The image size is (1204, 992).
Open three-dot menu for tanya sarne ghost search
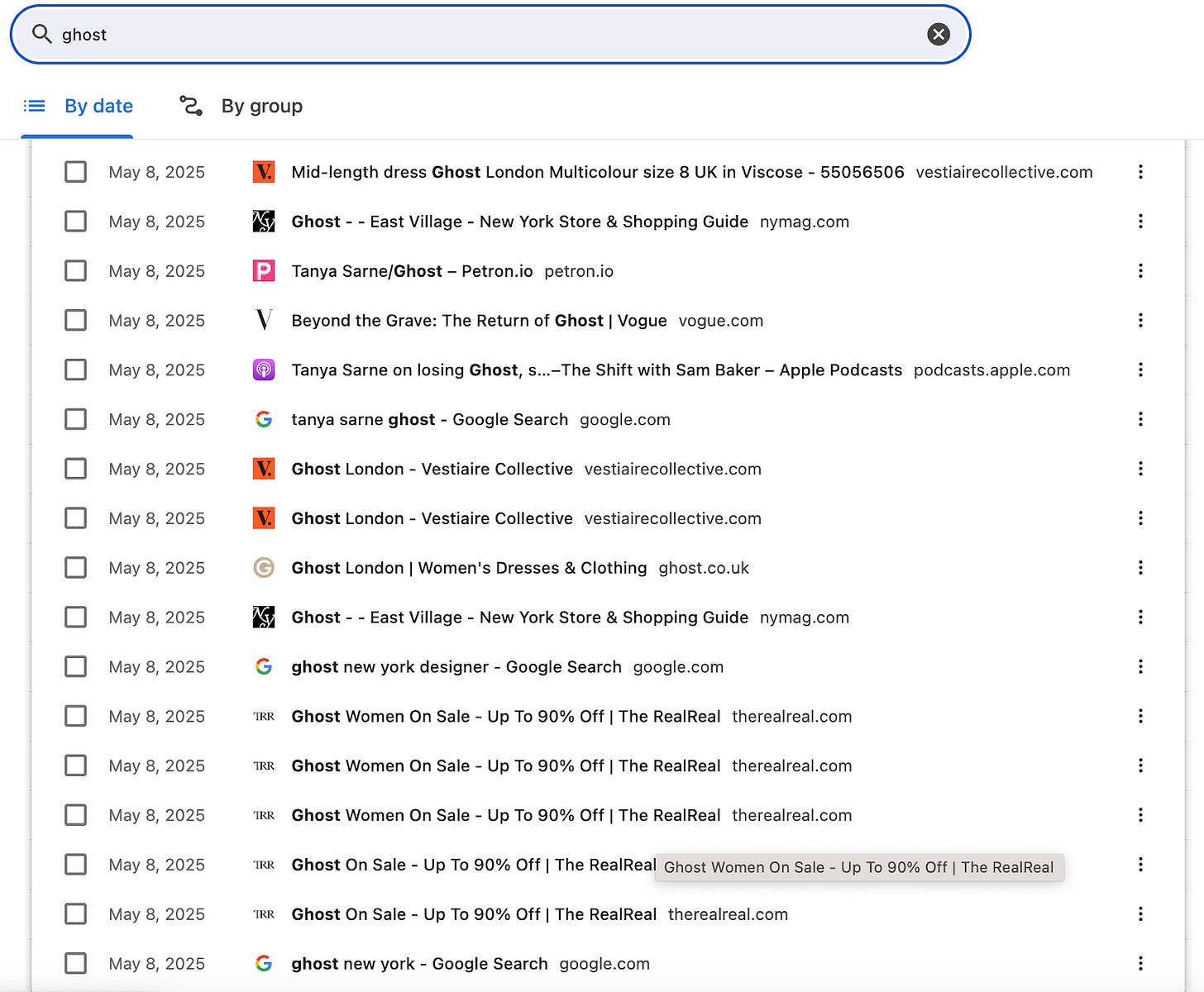[1140, 419]
